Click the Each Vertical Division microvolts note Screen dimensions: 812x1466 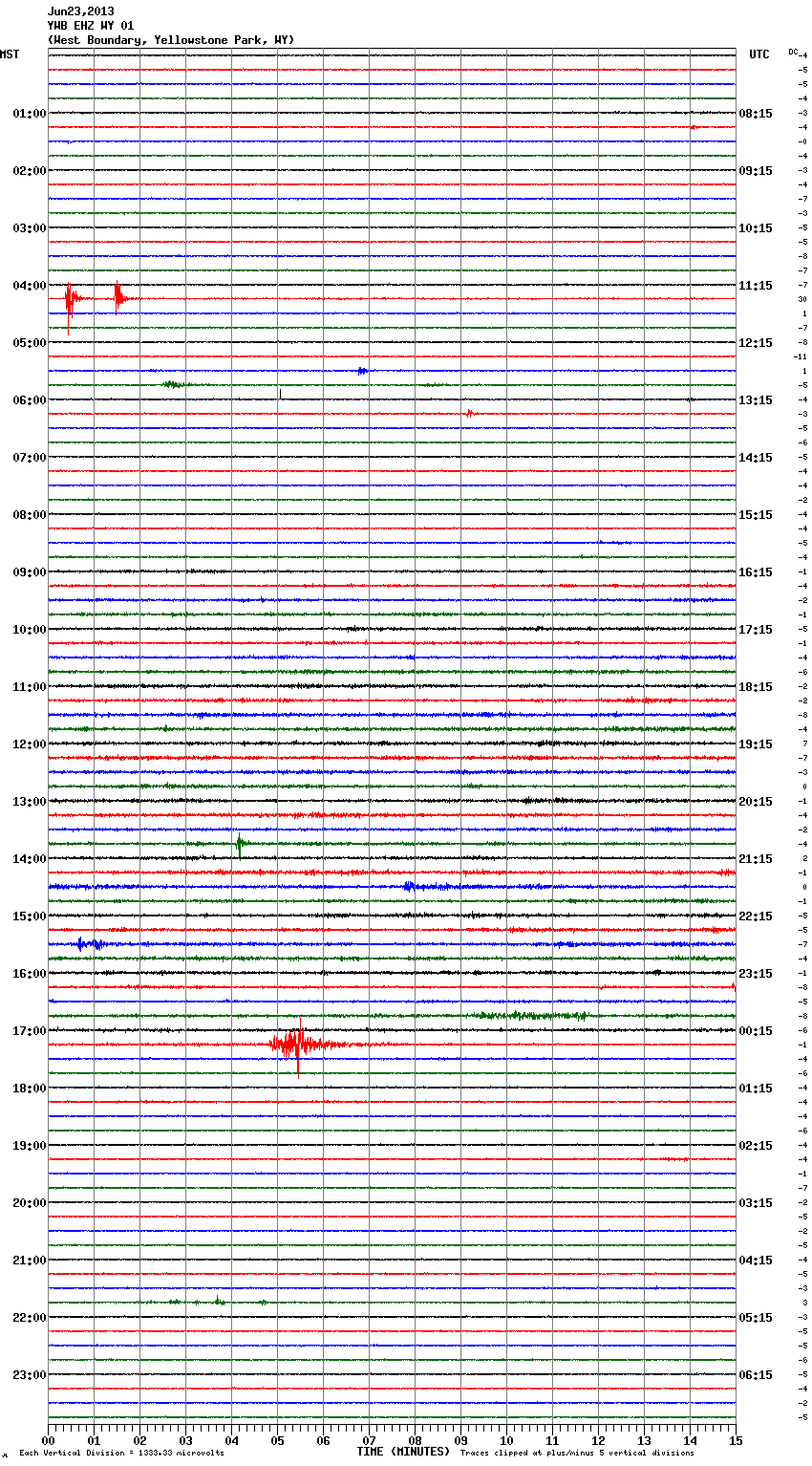point(122,1453)
